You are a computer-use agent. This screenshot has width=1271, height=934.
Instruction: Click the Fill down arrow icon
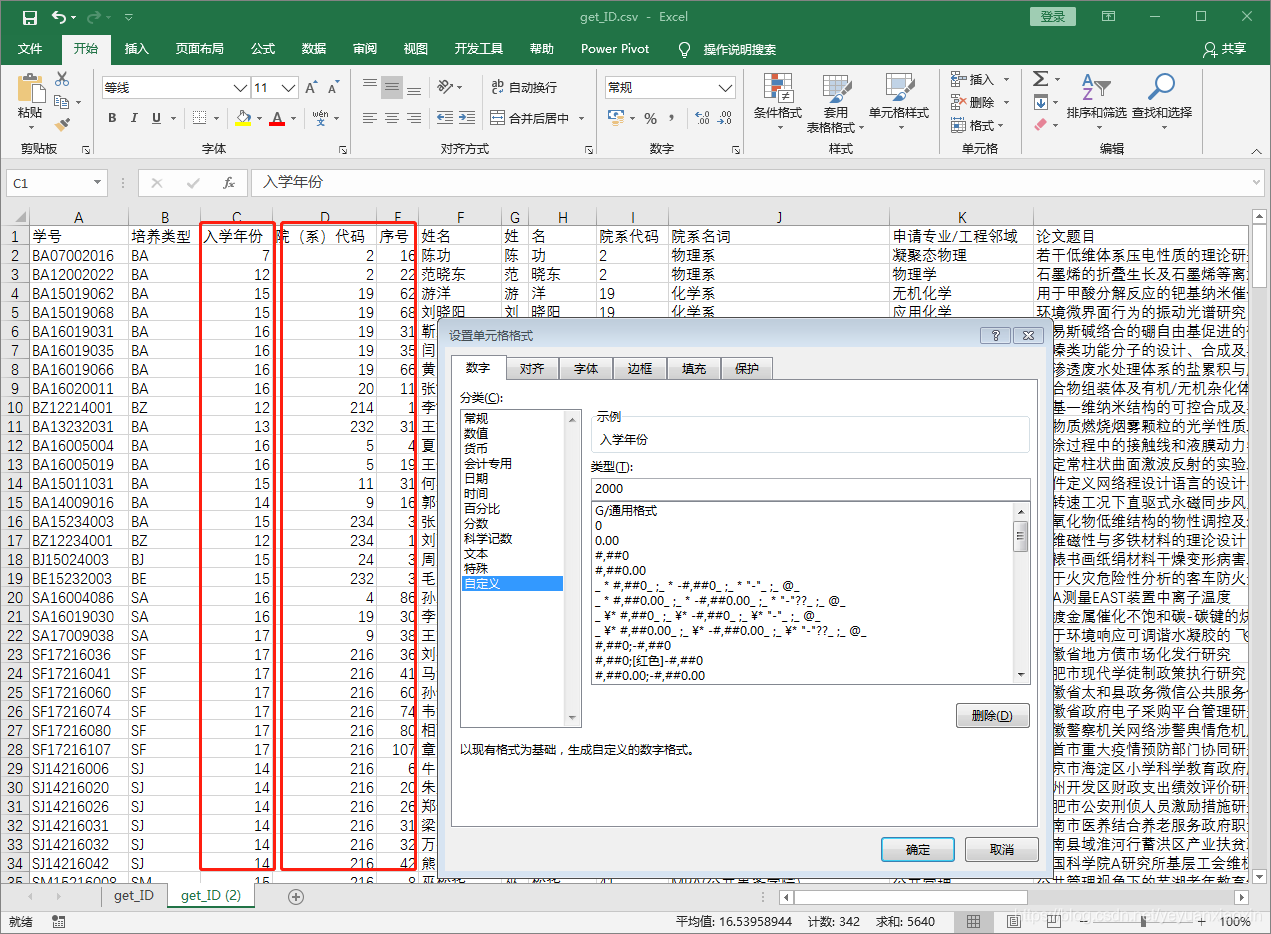coord(1040,102)
